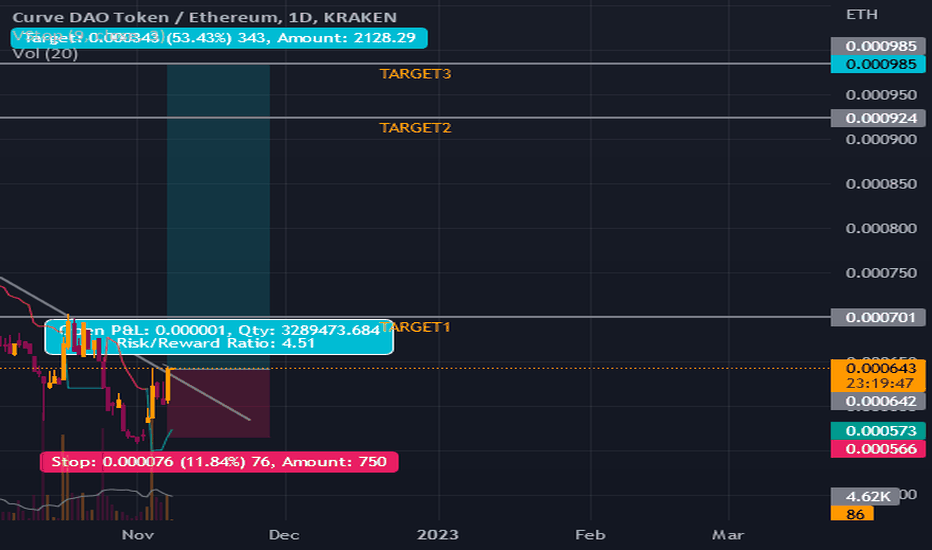
Task: Click the grey 0.000642 price label
Action: [x=878, y=401]
